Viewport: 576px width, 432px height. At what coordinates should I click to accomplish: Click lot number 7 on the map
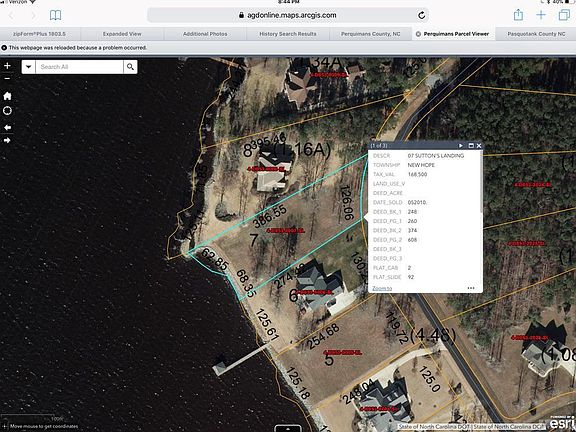(x=254, y=240)
